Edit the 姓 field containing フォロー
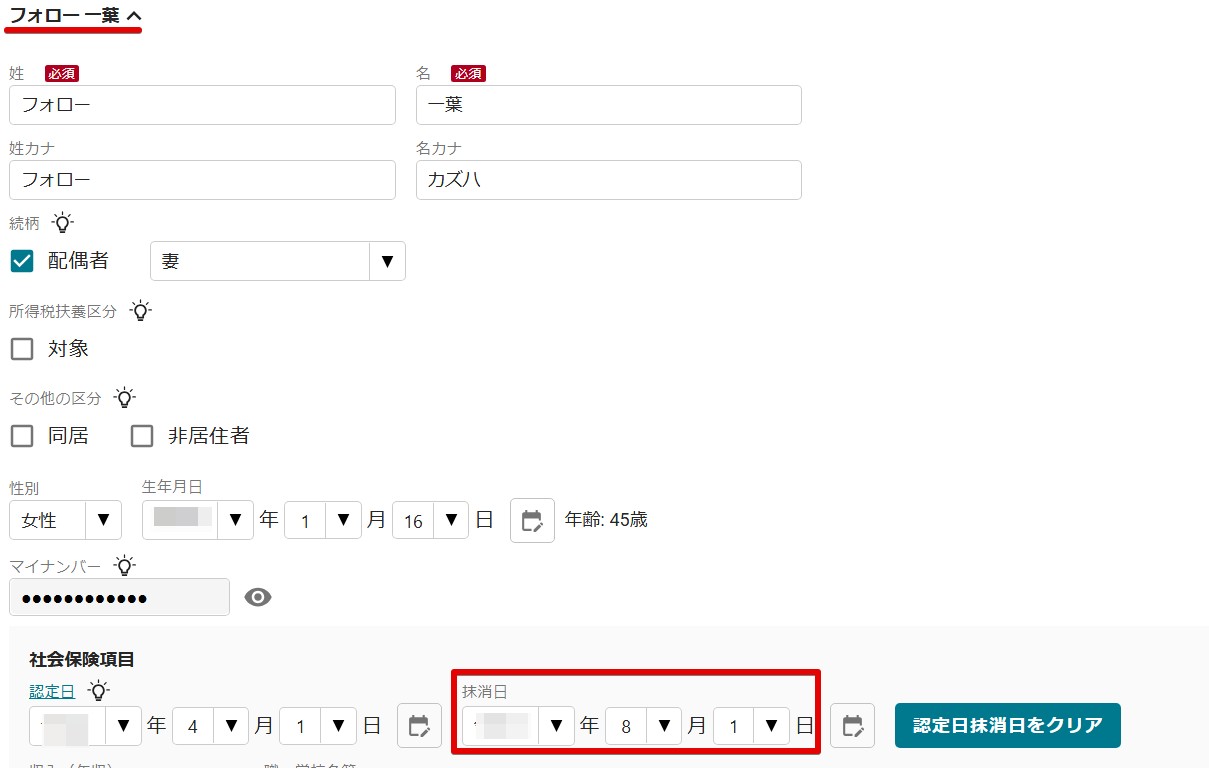This screenshot has width=1209, height=768. pos(202,105)
